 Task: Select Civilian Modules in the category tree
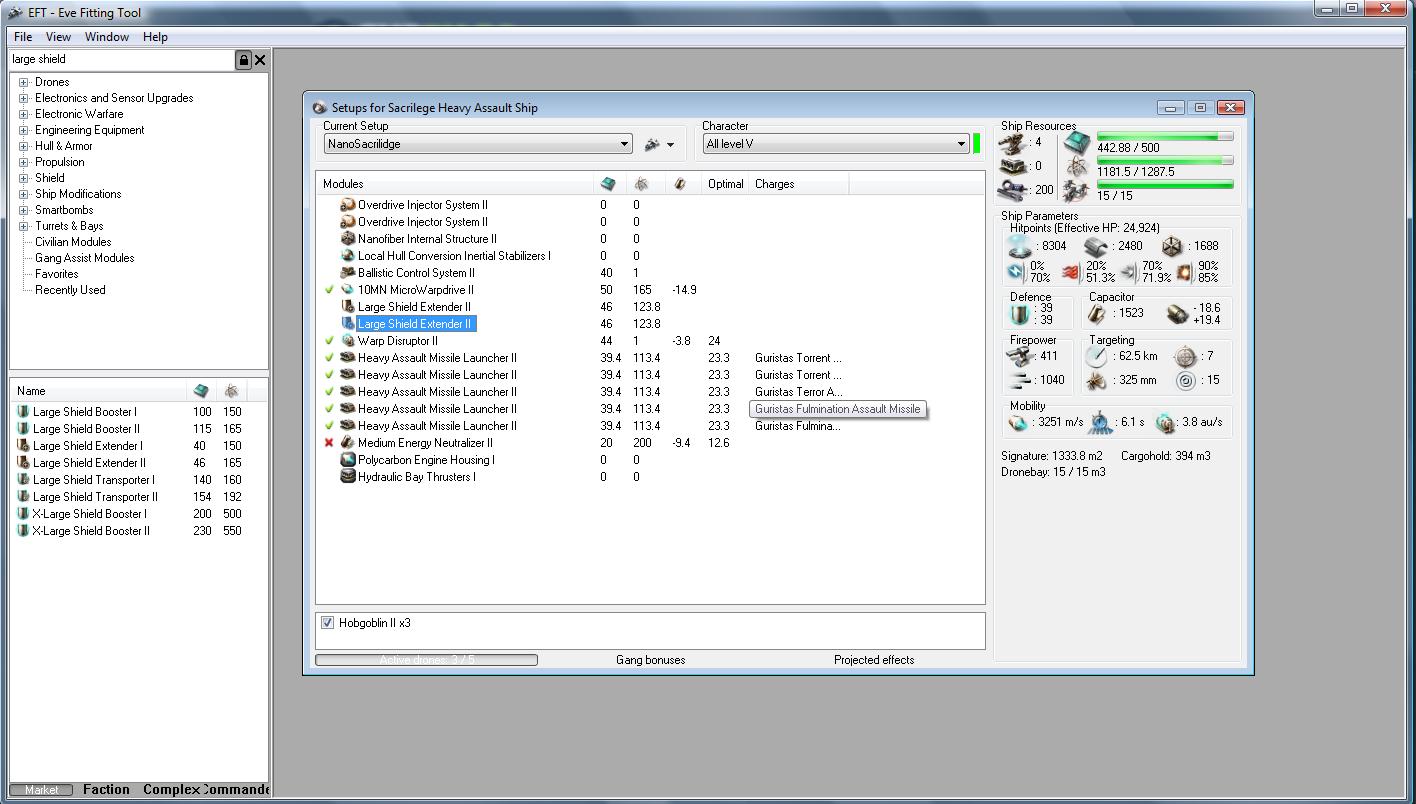[73, 242]
